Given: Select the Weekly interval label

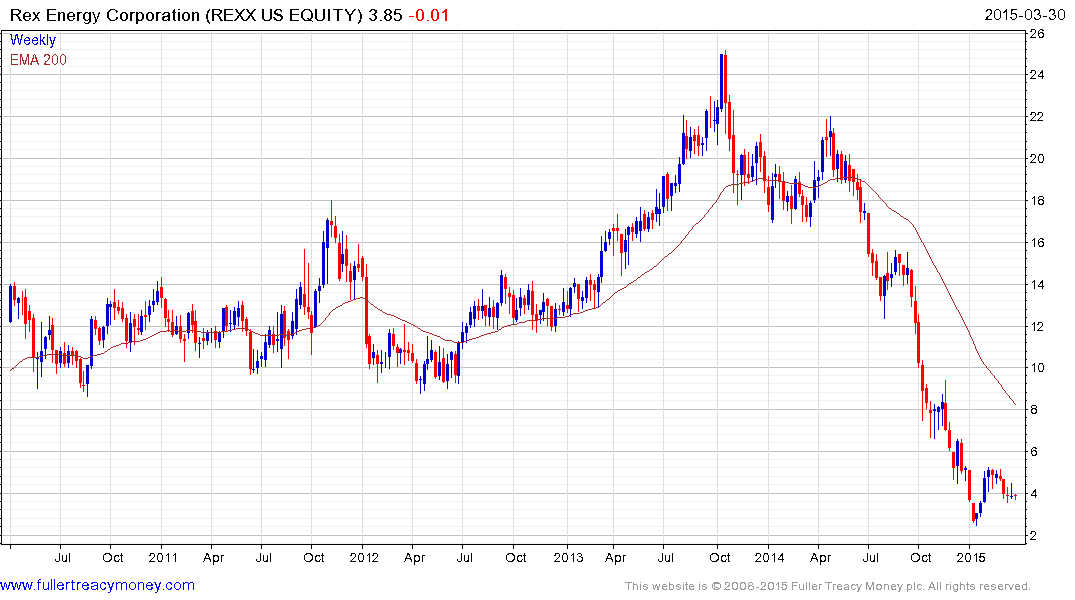Looking at the screenshot, I should 33,41.
